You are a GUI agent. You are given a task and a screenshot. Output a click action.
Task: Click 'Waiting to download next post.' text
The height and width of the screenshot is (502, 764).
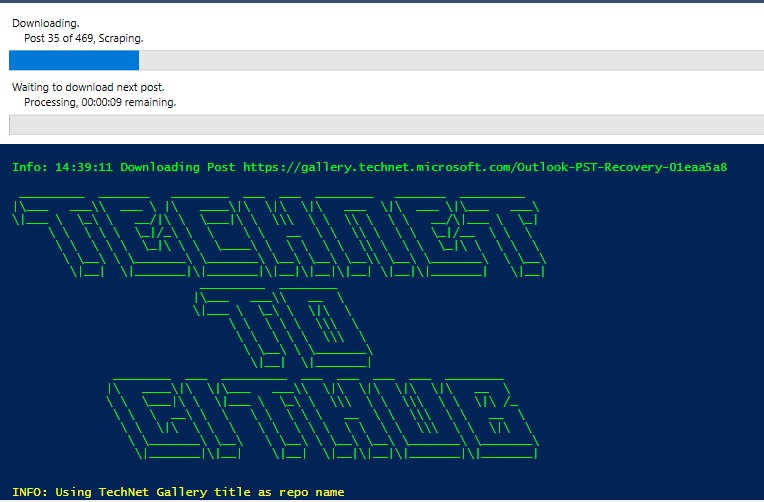(88, 87)
